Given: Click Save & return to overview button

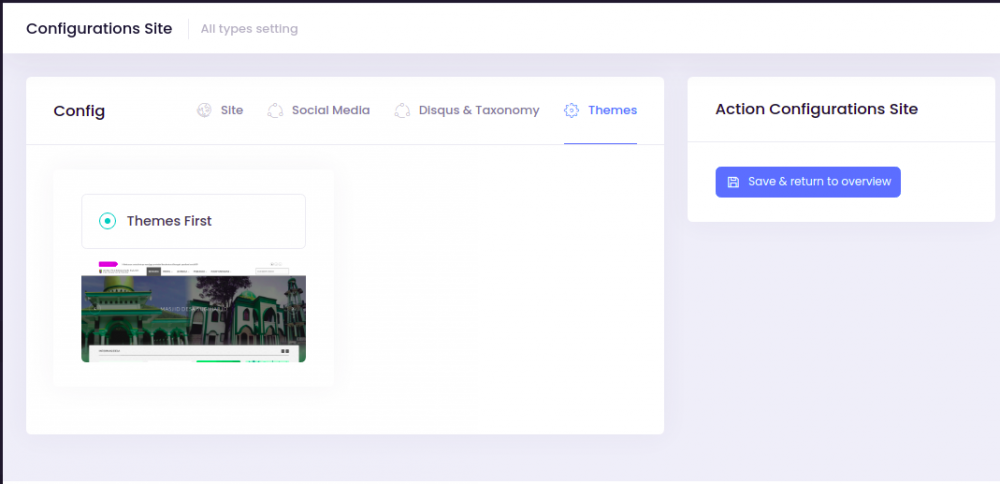Looking at the screenshot, I should [x=808, y=182].
